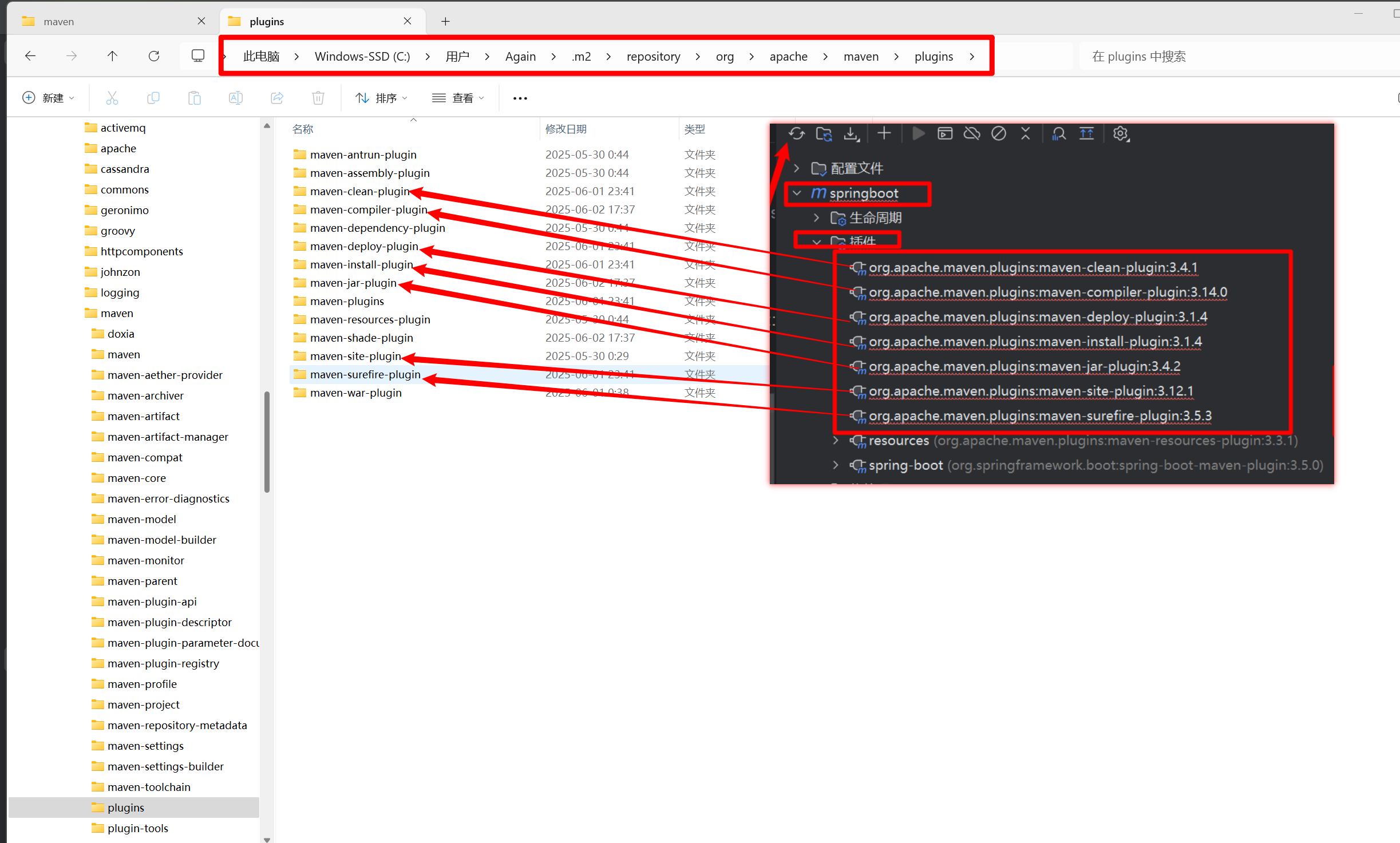Click the navigation pane scrollbar down arrow
1400x843 pixels.
(x=267, y=839)
